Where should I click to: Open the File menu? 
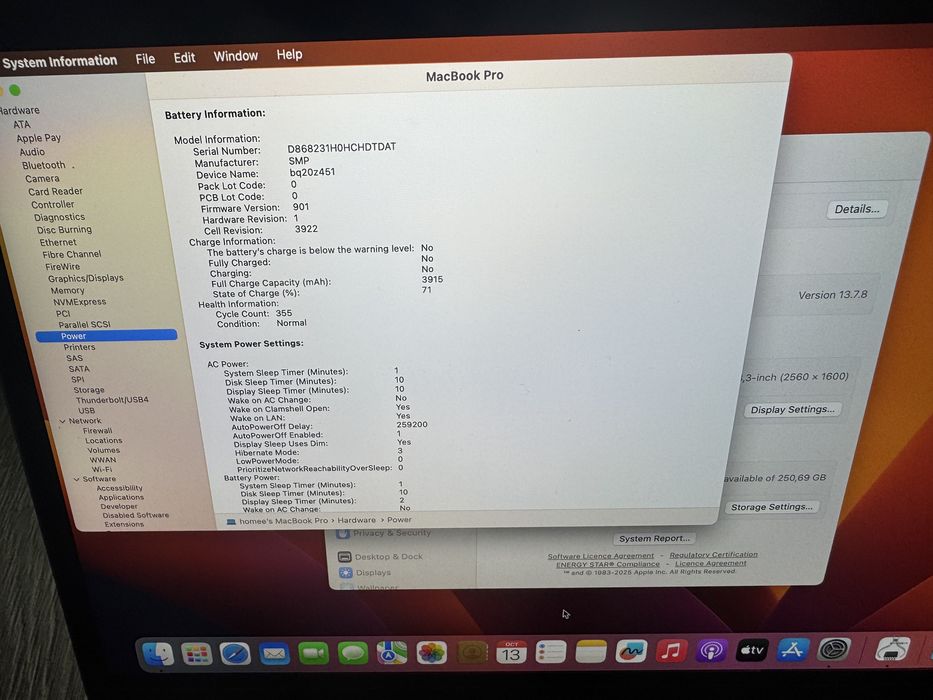tap(145, 59)
